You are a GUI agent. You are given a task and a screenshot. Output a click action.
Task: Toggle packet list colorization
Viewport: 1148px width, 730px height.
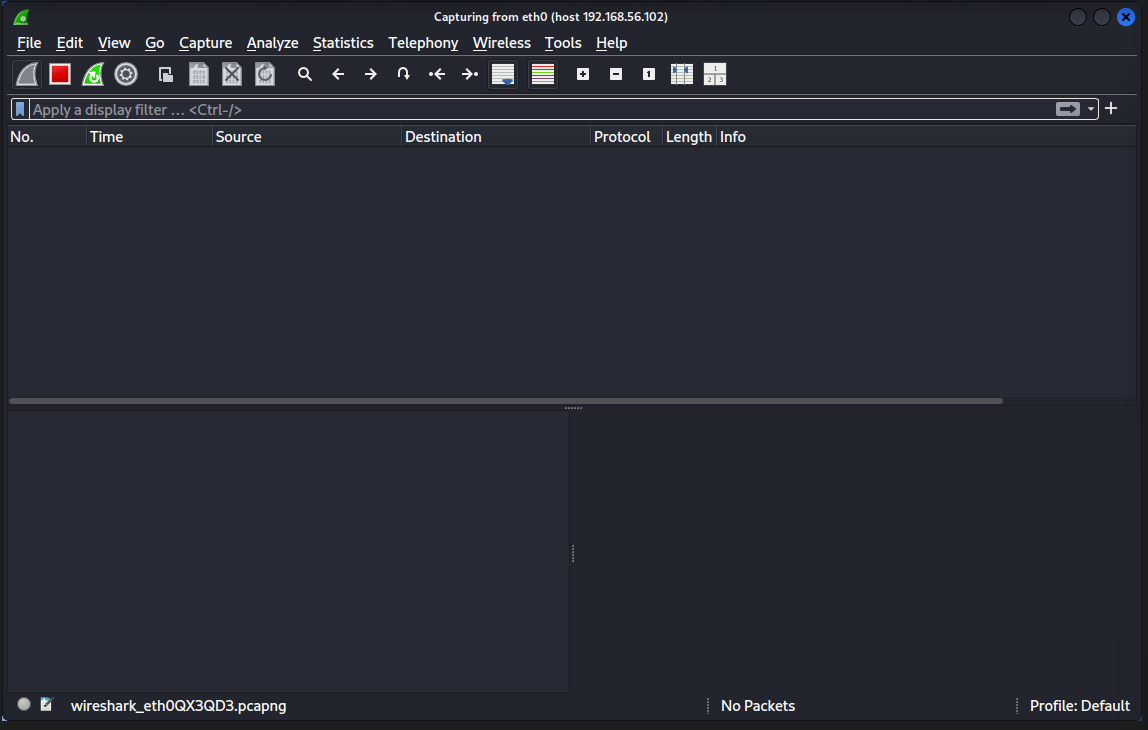tap(543, 74)
